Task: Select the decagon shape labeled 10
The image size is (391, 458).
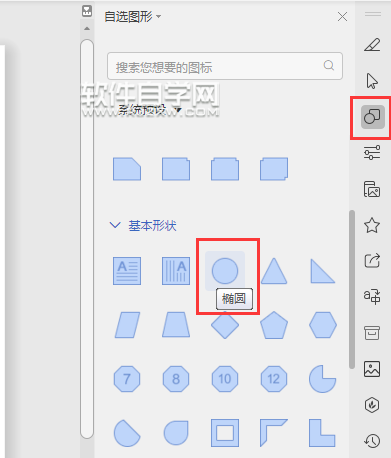Action: click(x=225, y=379)
